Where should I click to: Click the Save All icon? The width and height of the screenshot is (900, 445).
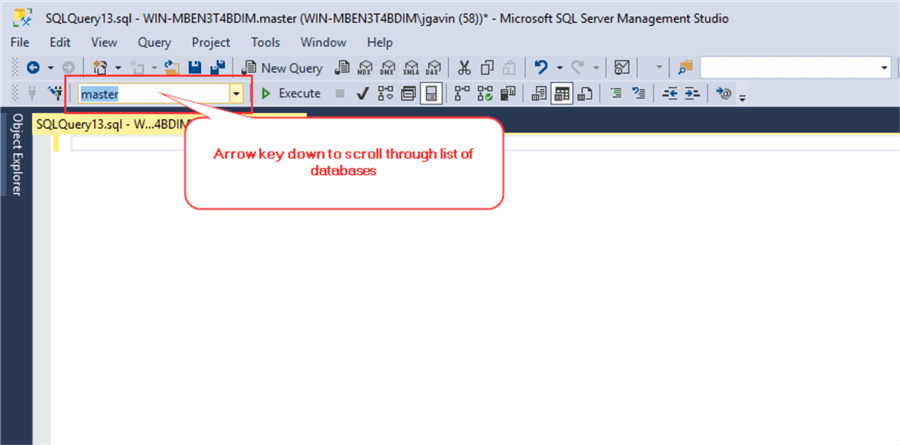[x=218, y=68]
